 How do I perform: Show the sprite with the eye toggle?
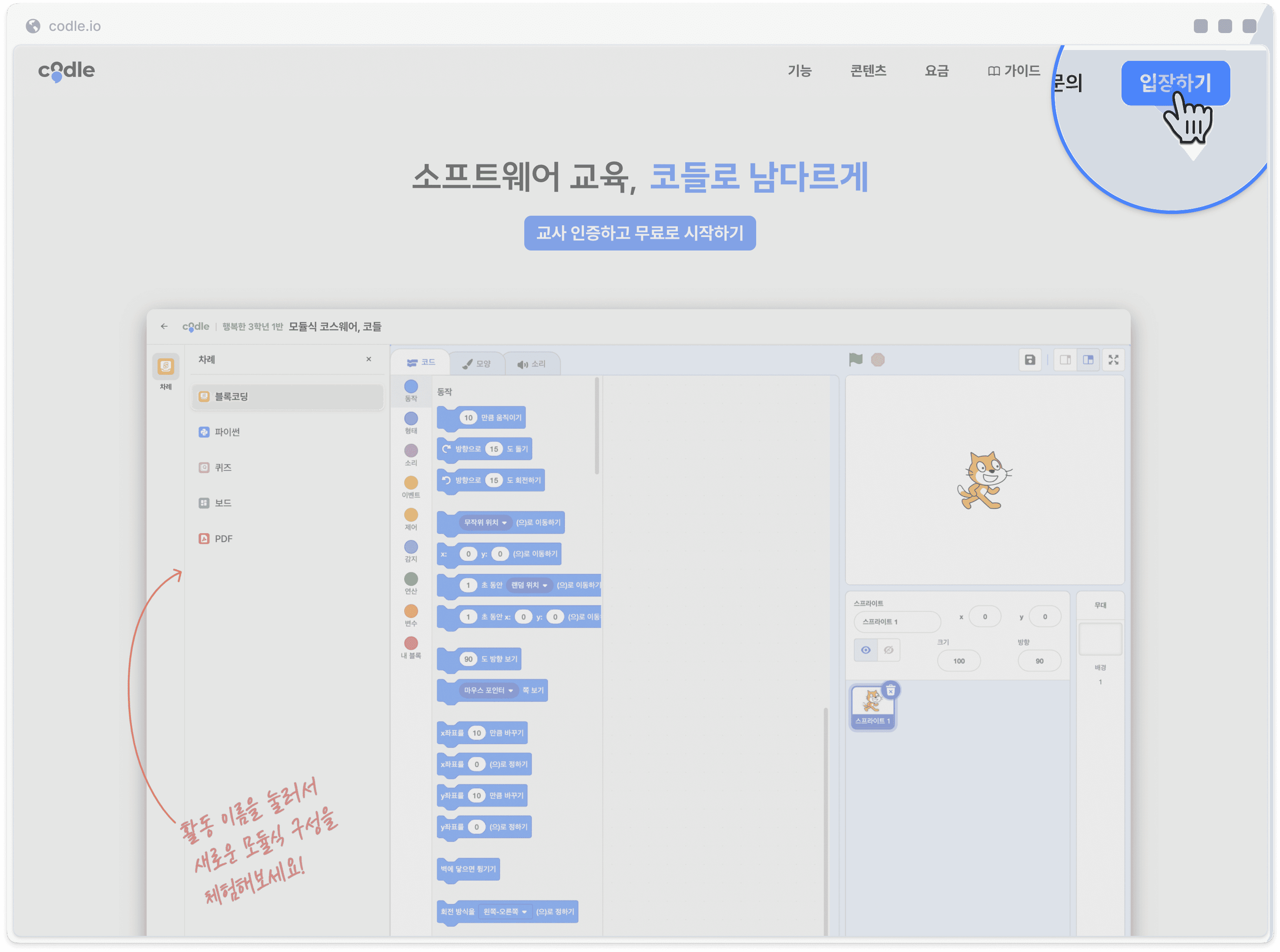[x=865, y=650]
